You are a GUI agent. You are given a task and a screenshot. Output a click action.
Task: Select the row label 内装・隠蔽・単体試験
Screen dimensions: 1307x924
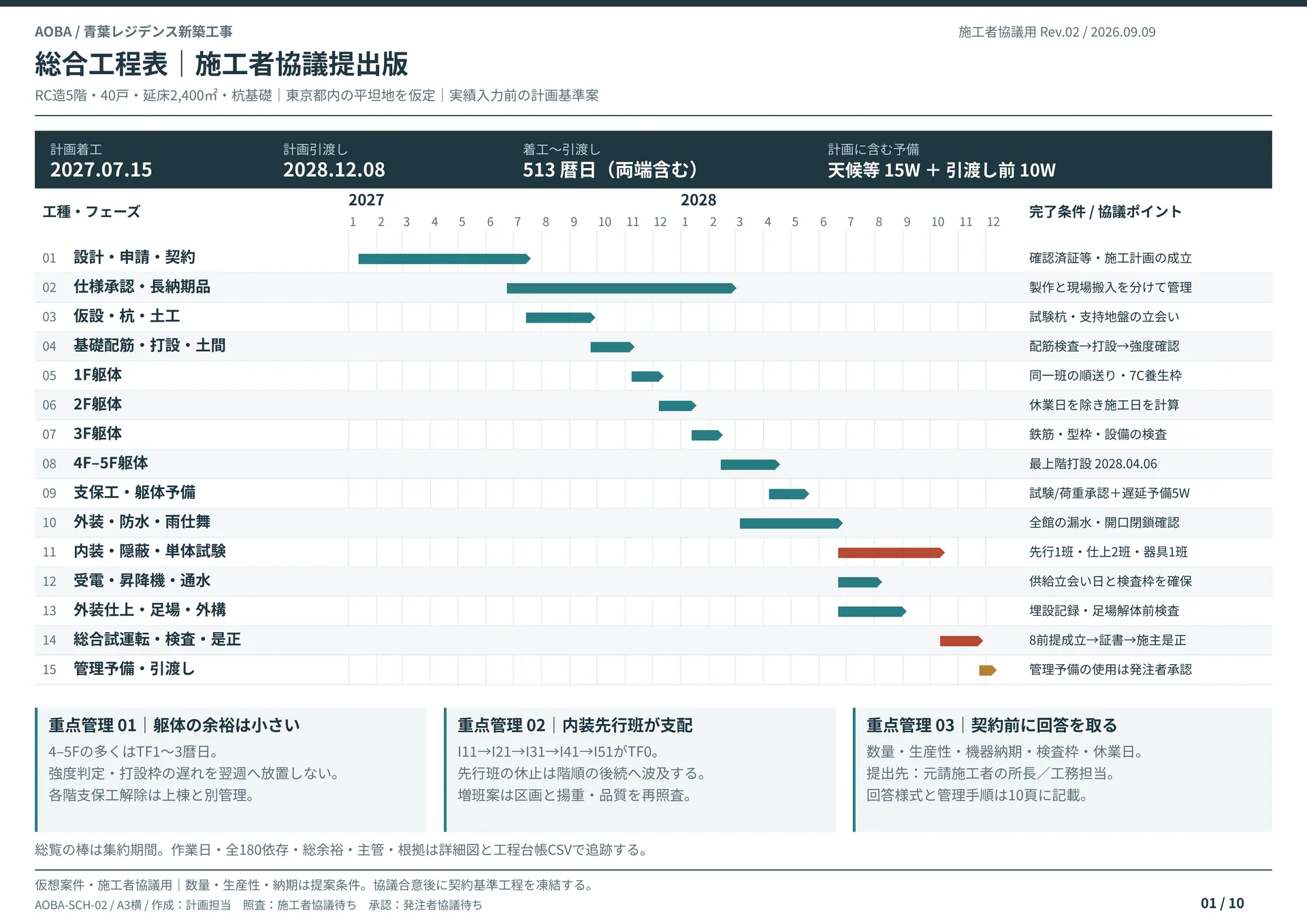tap(150, 551)
